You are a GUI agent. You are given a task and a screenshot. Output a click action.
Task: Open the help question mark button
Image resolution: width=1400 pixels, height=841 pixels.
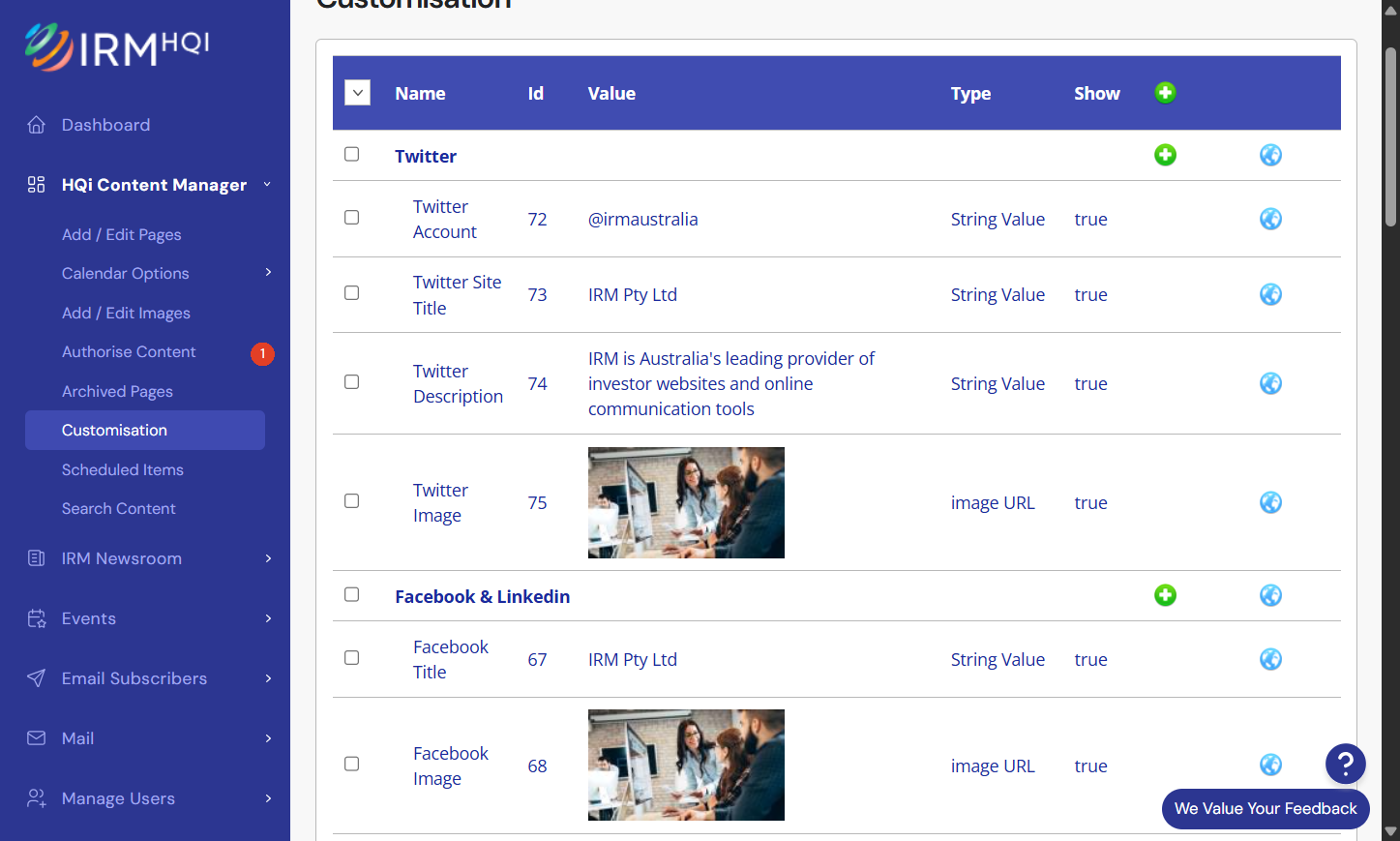coord(1345,764)
